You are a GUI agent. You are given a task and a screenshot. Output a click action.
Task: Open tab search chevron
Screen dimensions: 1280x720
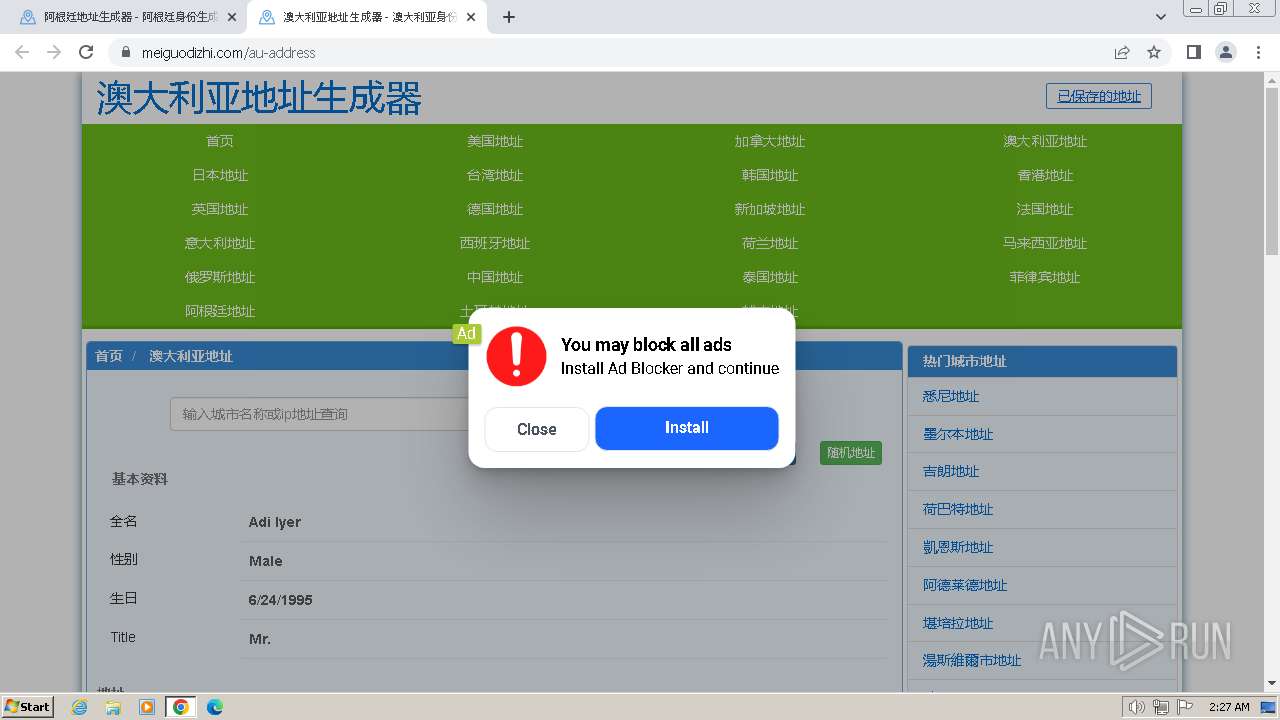click(x=1161, y=17)
